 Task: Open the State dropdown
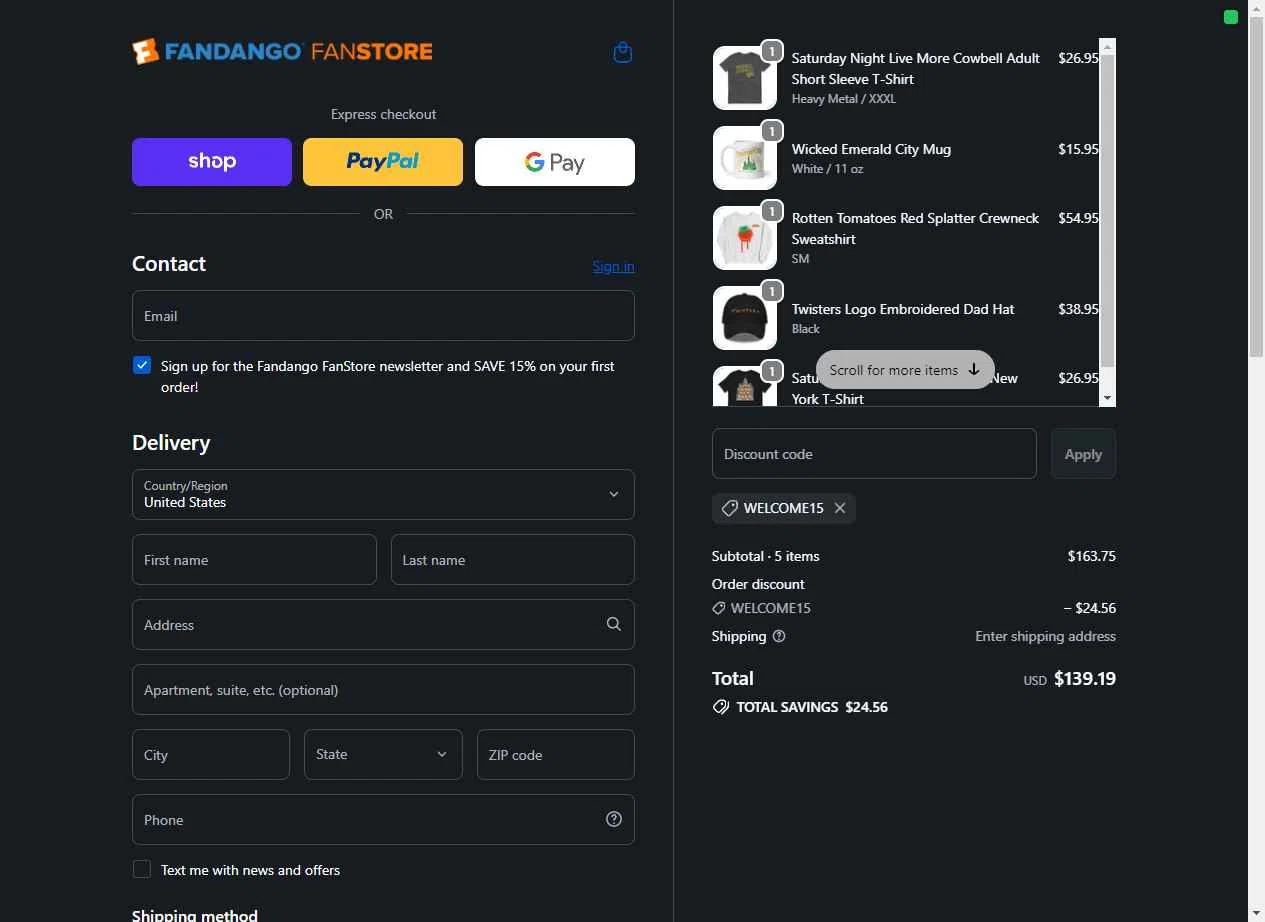click(x=383, y=754)
